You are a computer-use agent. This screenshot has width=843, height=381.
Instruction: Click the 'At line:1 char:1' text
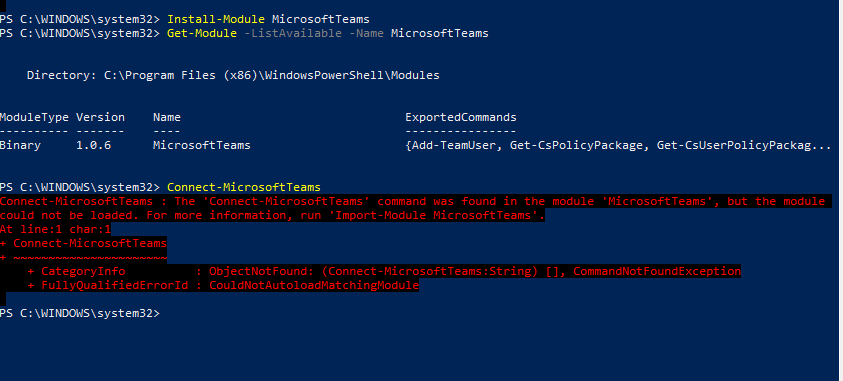point(55,229)
